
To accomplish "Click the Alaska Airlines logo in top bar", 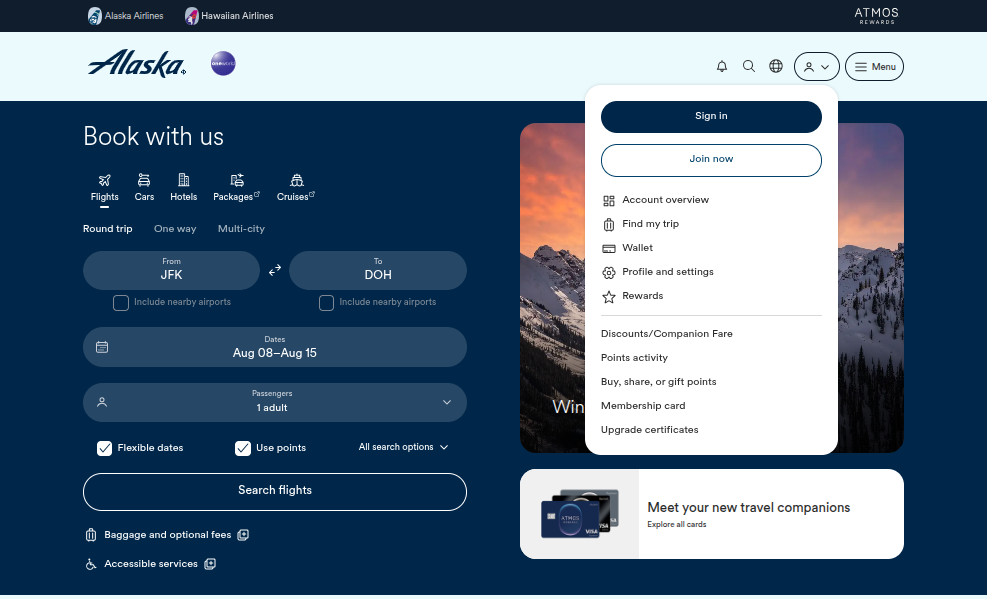I will point(125,16).
